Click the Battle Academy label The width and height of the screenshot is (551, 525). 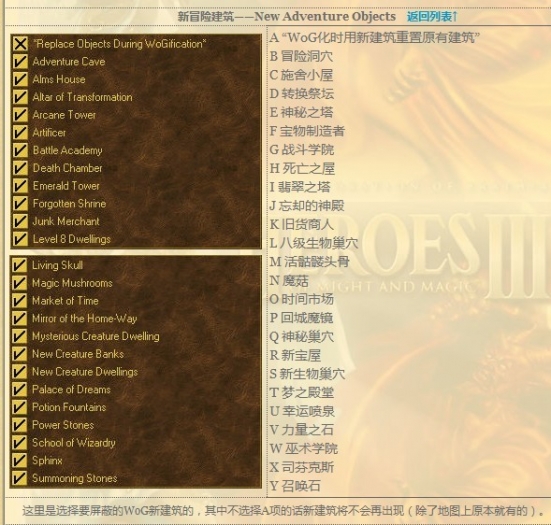67,150
